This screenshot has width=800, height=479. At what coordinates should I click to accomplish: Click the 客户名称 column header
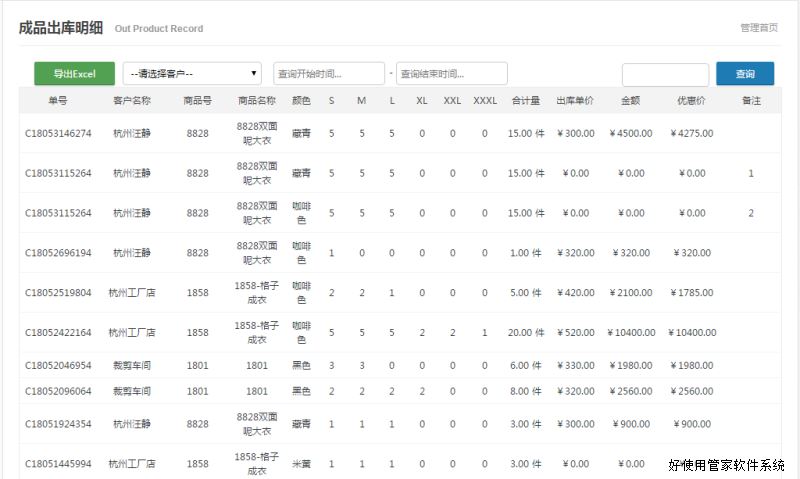pyautogui.click(x=132, y=101)
